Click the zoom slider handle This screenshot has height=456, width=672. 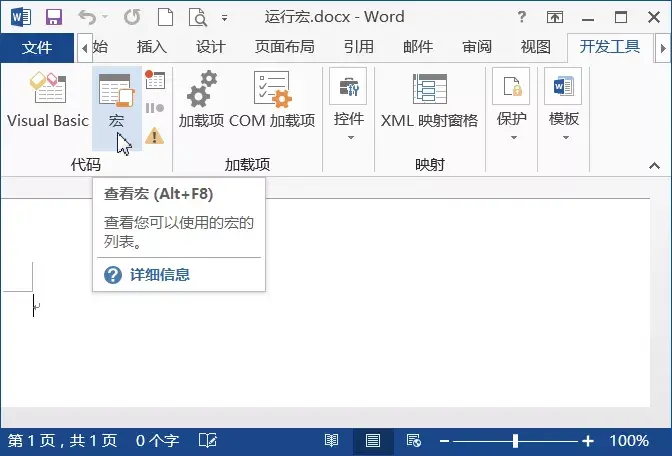point(515,440)
